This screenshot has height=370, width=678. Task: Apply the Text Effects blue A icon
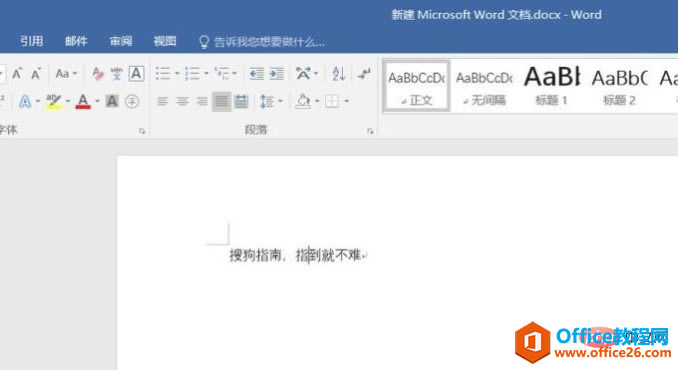(25, 102)
